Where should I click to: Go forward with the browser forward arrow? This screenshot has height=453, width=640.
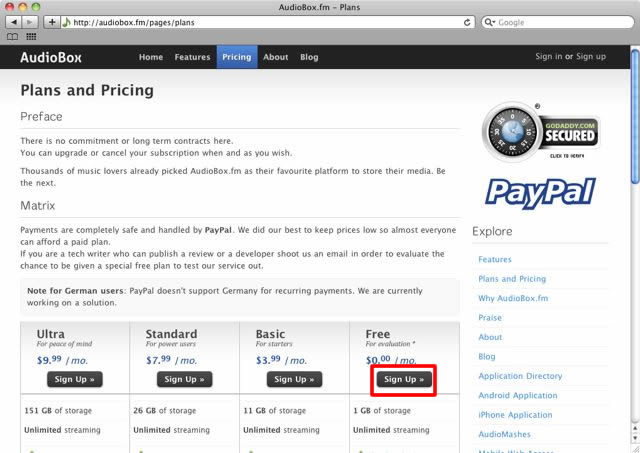29,22
